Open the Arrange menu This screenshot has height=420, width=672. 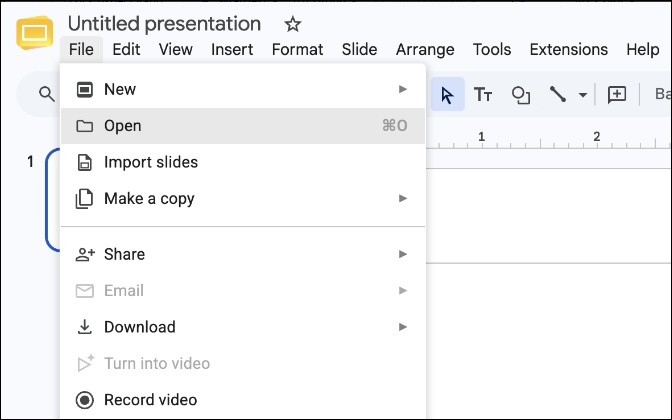[x=425, y=49]
